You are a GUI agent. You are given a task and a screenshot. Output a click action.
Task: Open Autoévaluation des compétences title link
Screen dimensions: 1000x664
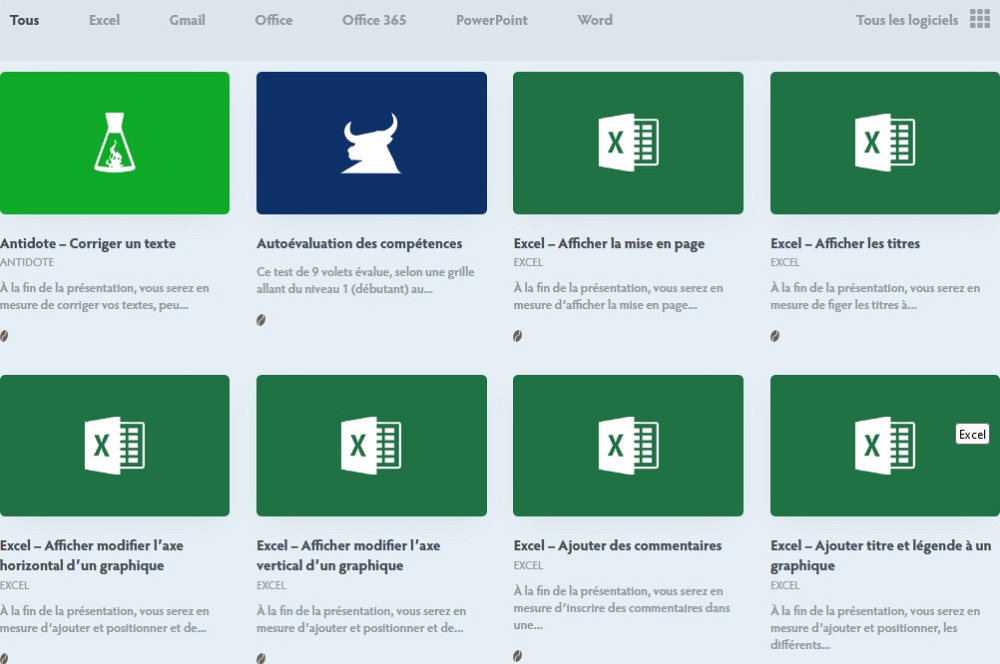point(359,243)
